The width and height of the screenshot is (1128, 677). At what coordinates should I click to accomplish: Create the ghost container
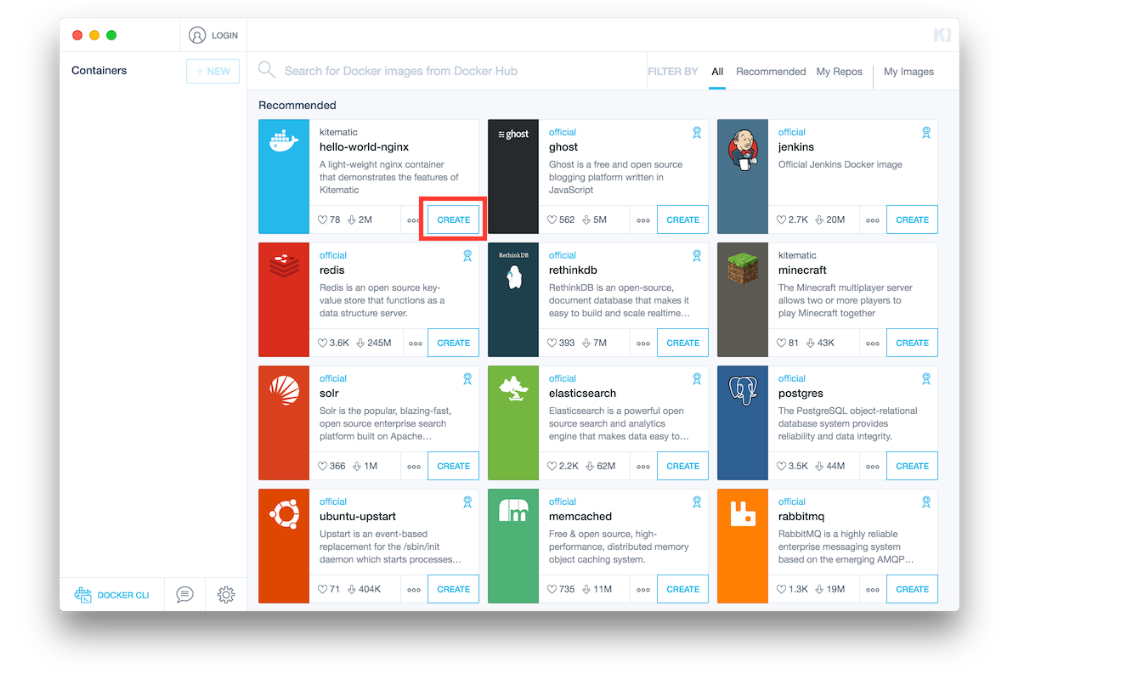pyautogui.click(x=683, y=220)
